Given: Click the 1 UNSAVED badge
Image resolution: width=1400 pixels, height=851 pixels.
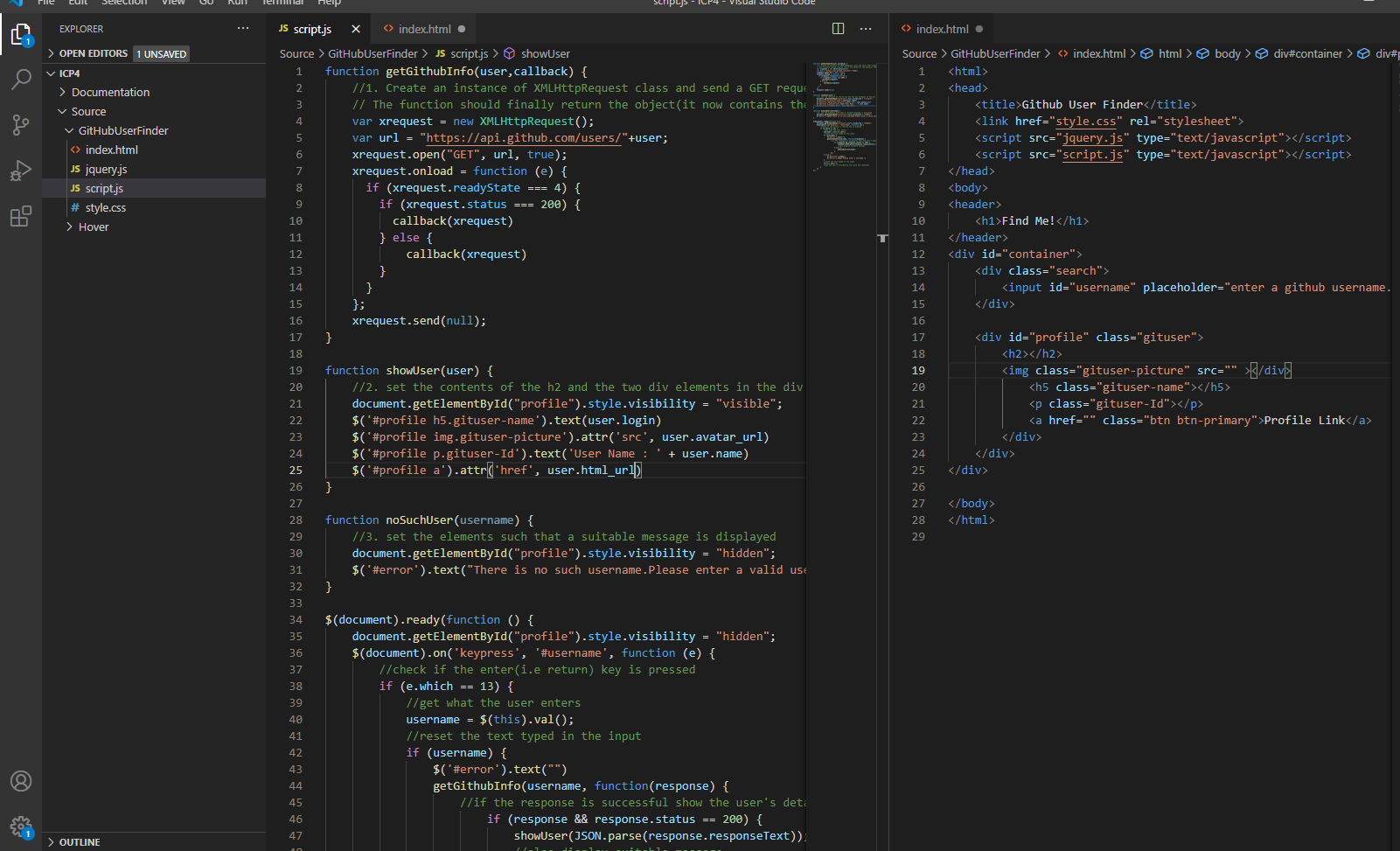Looking at the screenshot, I should (161, 53).
